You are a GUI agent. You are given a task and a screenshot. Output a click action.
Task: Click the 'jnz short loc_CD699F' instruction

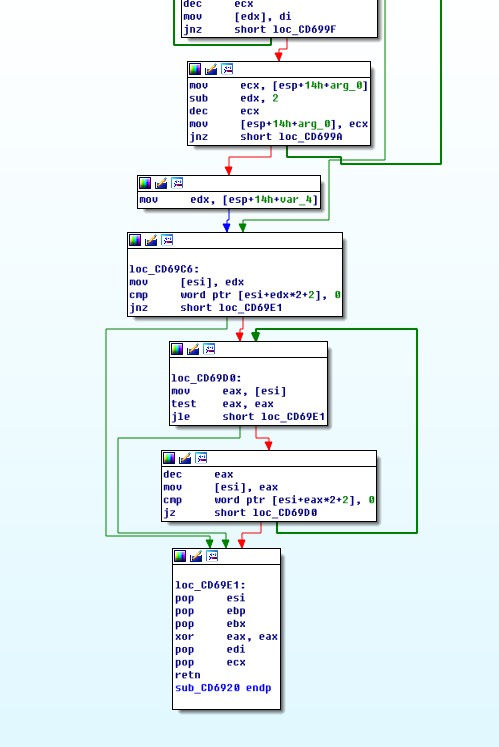260,30
